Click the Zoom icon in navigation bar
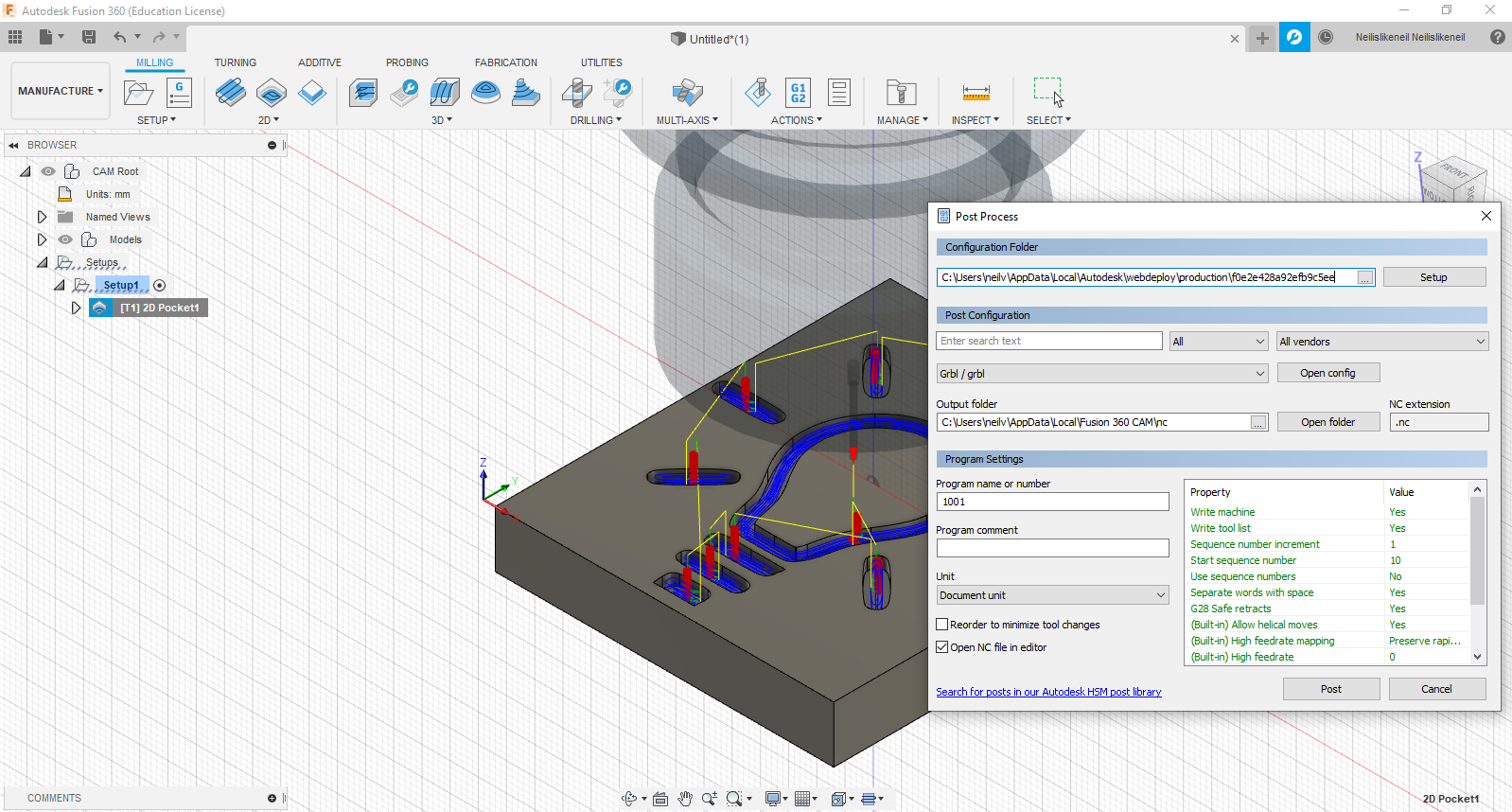Screen dimensions: 1512x812 [710, 799]
